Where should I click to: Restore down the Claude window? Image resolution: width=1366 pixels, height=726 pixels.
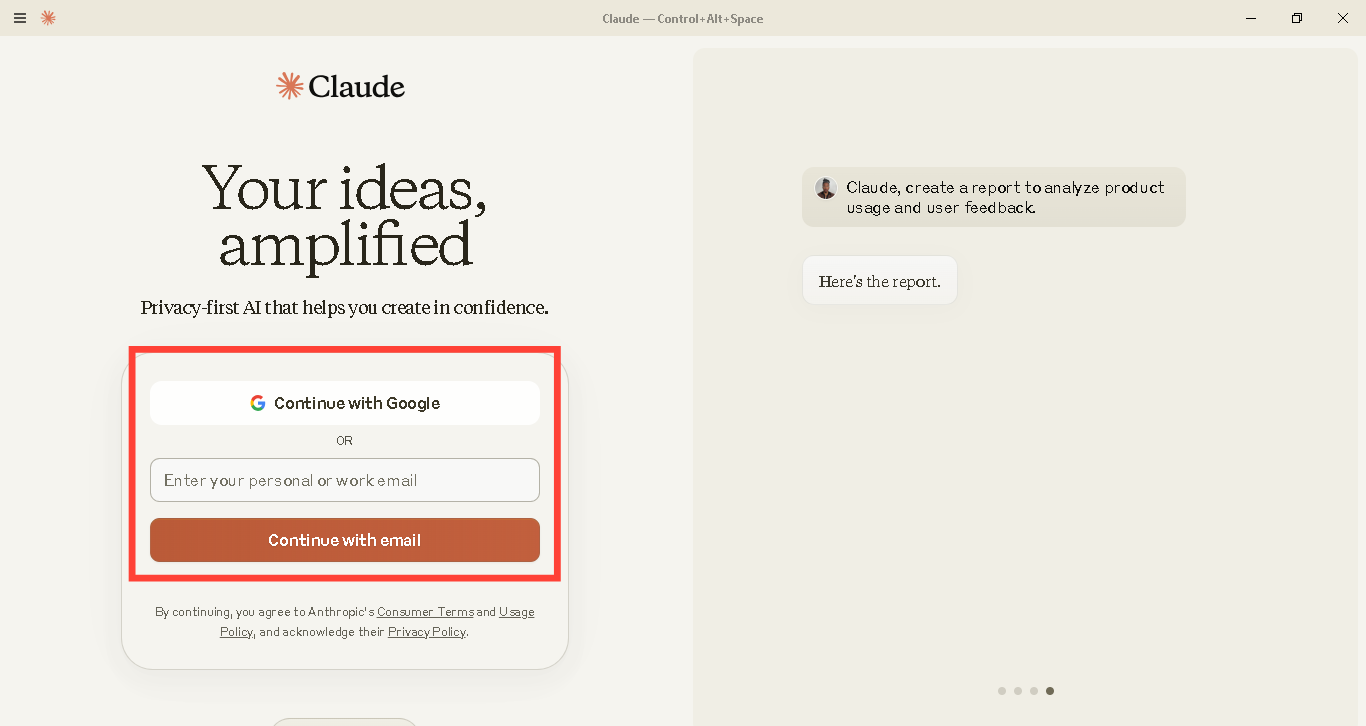1296,18
